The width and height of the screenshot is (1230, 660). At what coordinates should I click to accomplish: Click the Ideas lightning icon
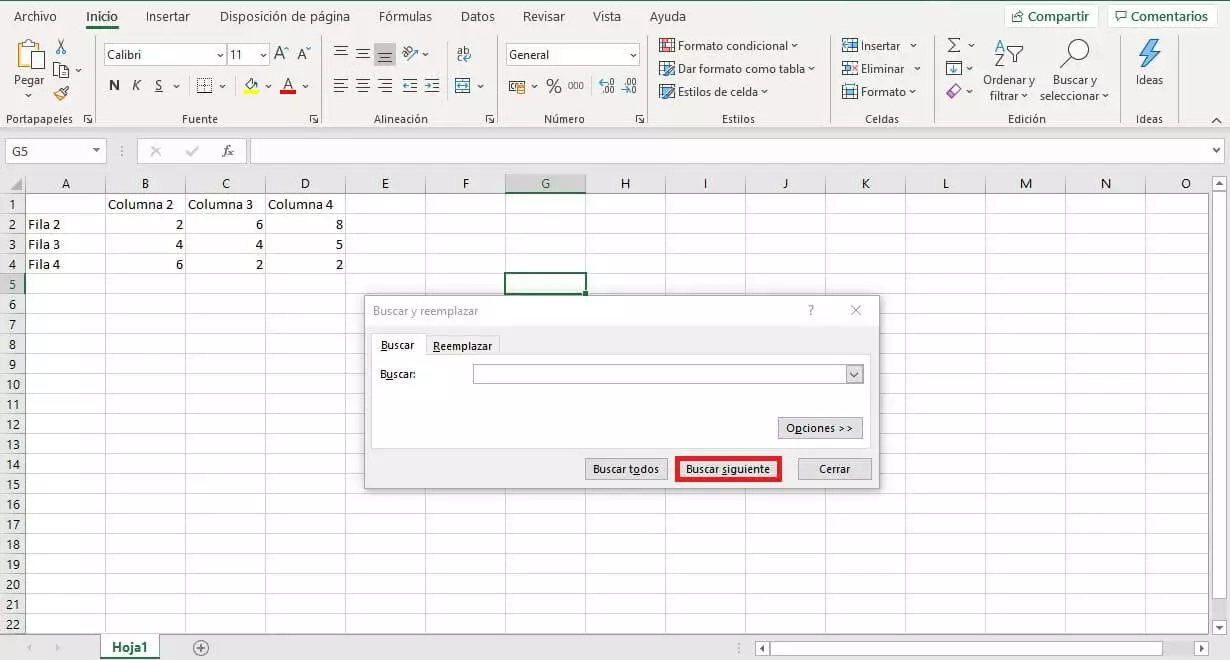pos(1149,55)
